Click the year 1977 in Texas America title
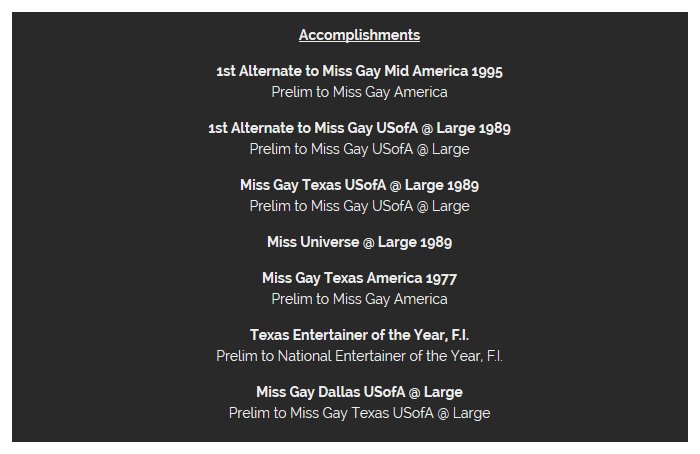700x454 pixels. 441,278
